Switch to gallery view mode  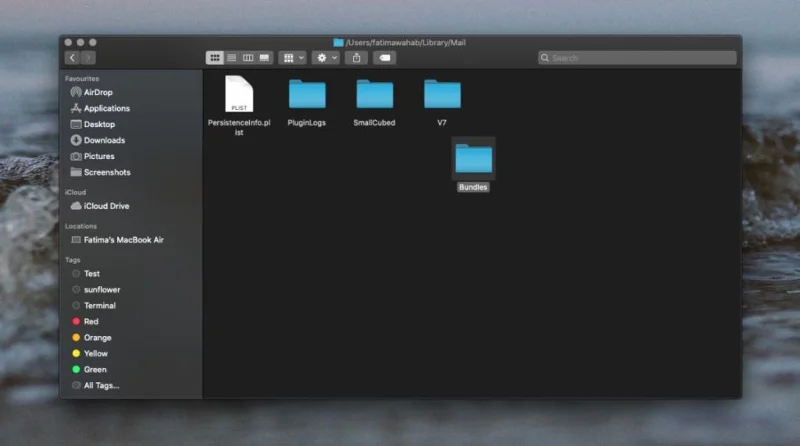[264, 58]
